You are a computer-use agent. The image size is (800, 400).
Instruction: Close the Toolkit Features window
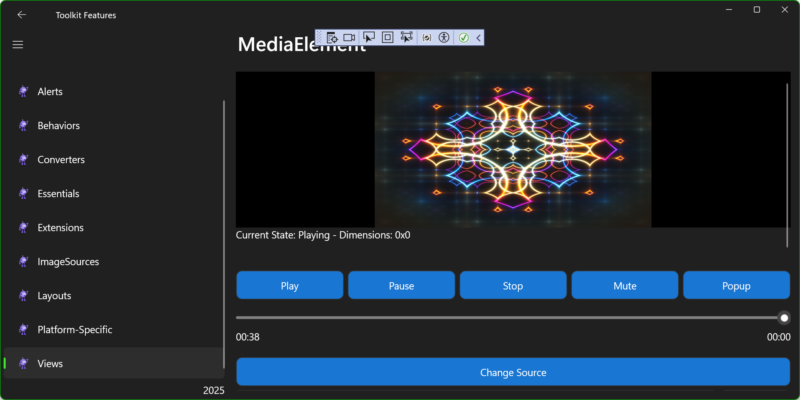pyautogui.click(x=785, y=10)
